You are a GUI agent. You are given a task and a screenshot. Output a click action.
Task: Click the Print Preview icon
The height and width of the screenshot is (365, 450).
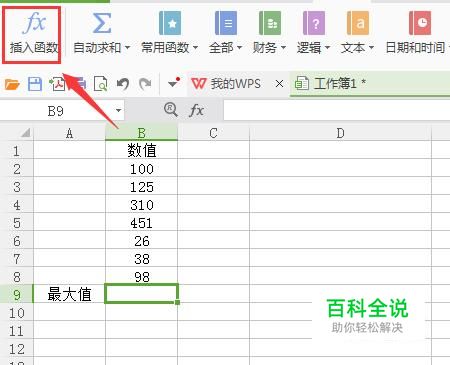click(x=100, y=84)
